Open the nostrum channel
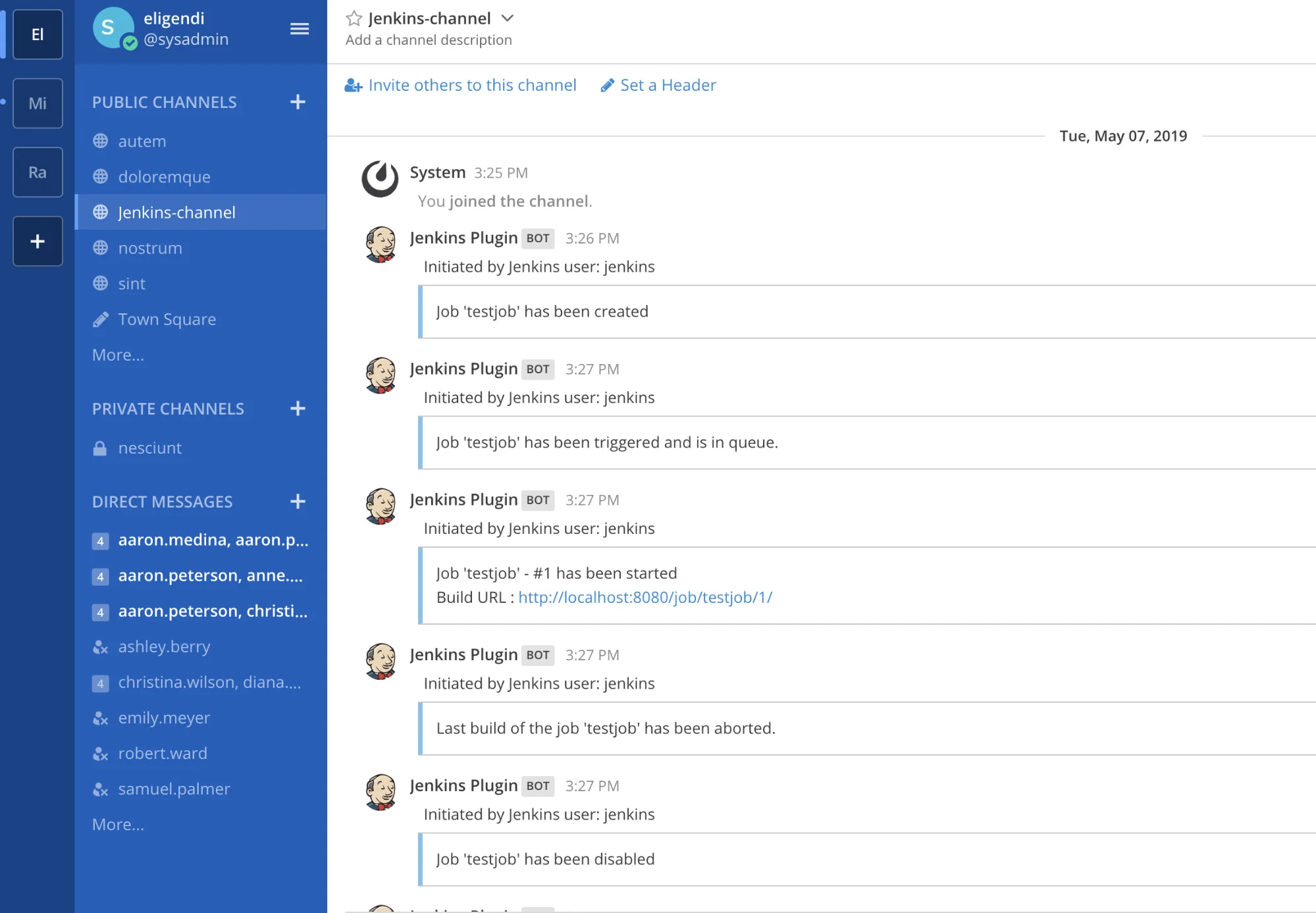Screen dimensions: 1316x913 [x=201, y=248]
